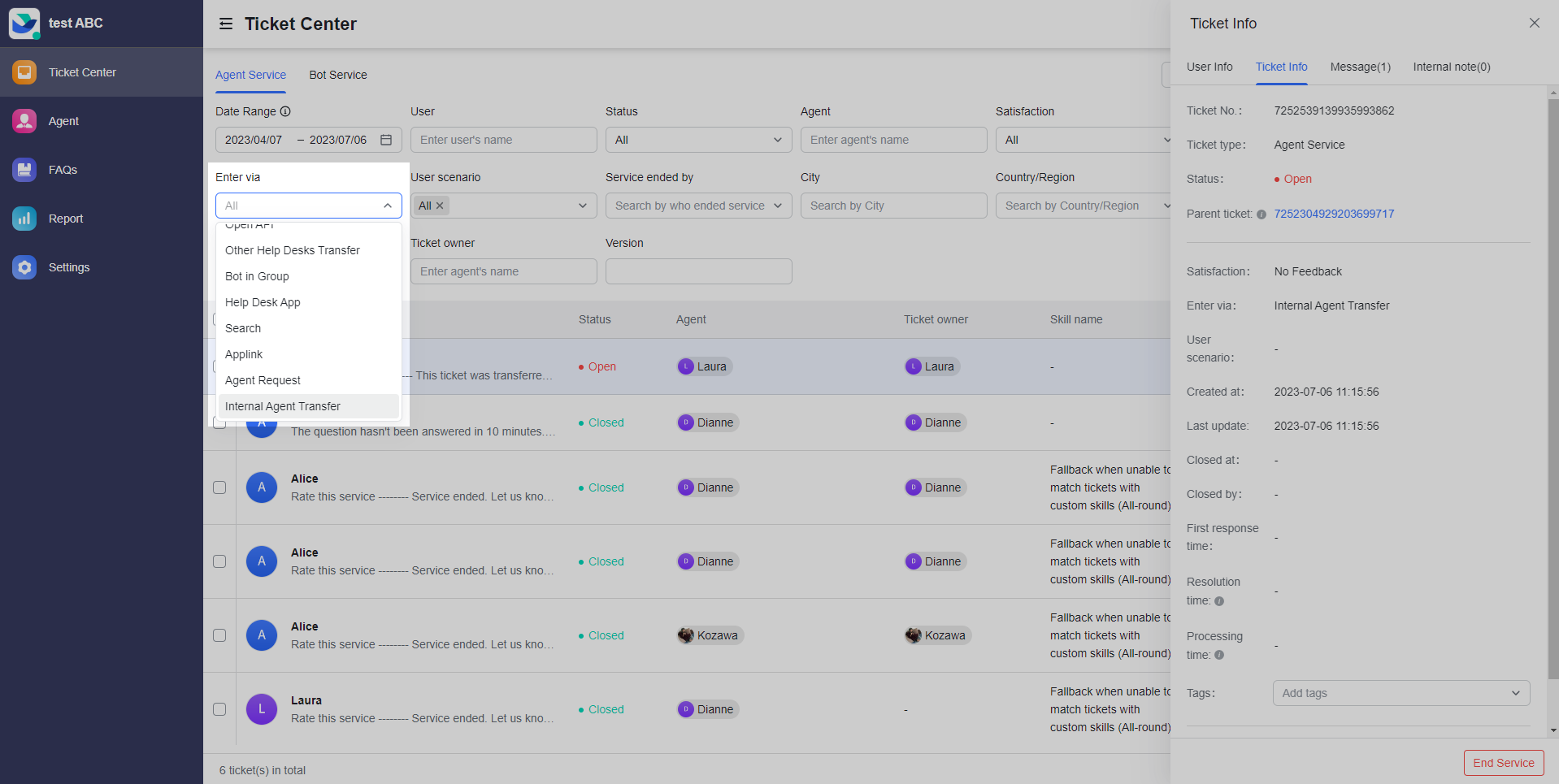Click the Parent ticket info icon

[x=1262, y=214]
